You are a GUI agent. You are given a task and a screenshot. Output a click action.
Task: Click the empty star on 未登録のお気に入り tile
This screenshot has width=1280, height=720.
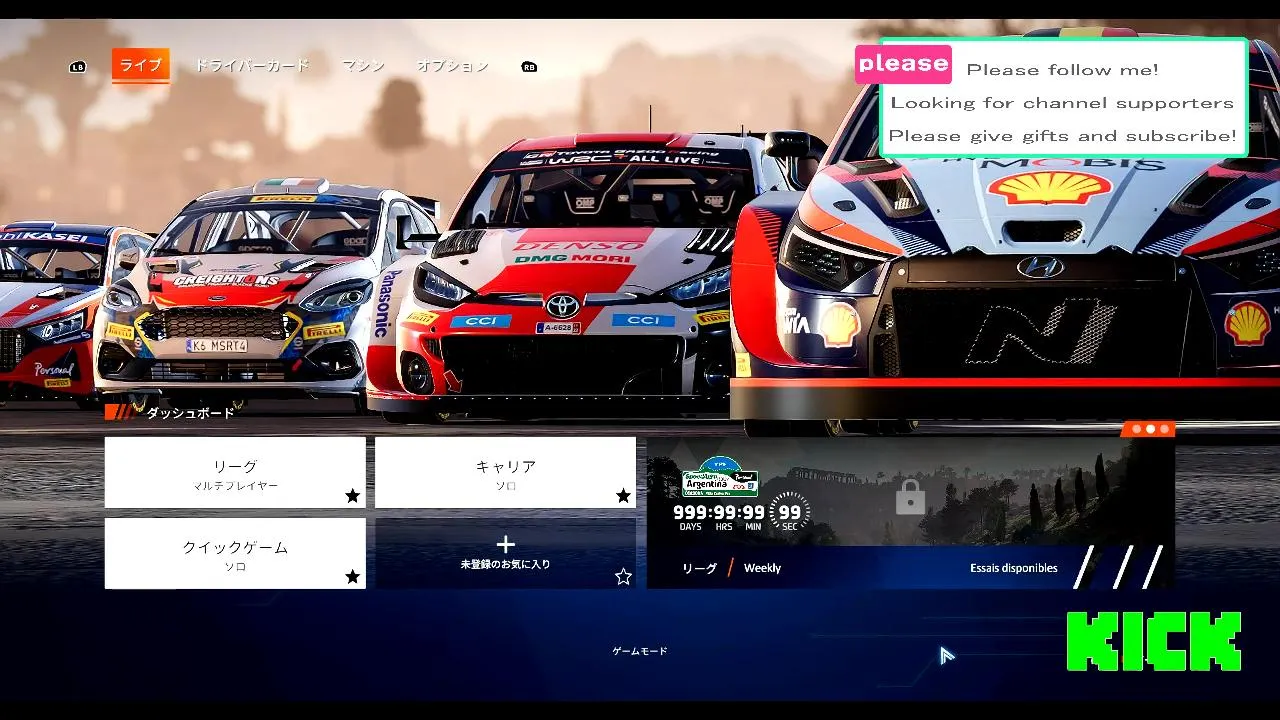[x=623, y=577]
